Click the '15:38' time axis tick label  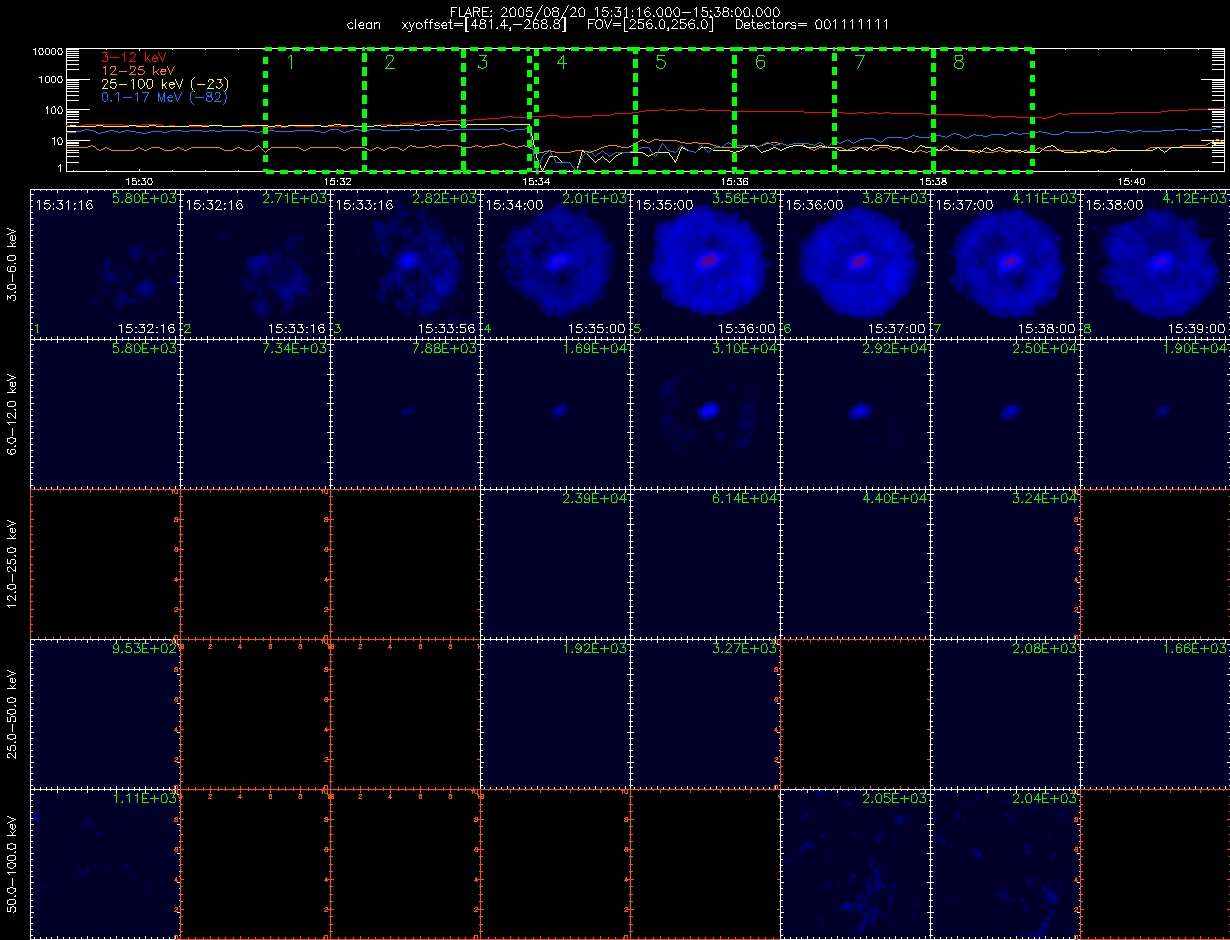click(933, 181)
